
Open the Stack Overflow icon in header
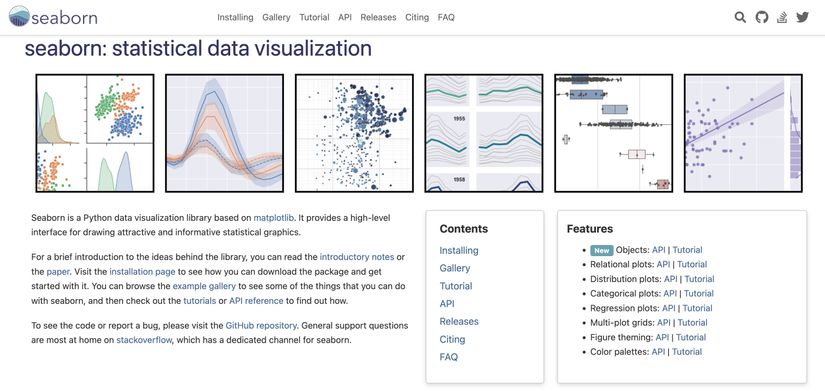782,17
